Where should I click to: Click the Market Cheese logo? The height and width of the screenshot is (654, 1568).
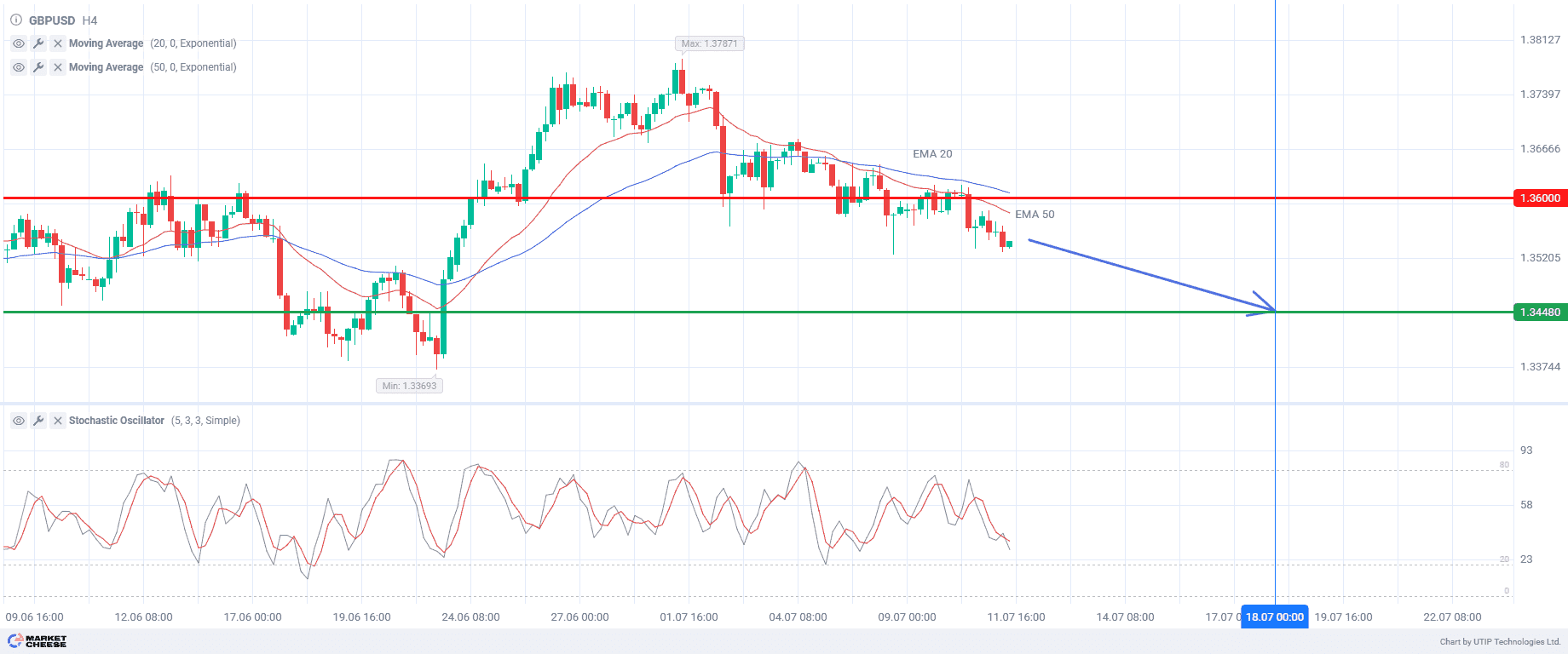(37, 641)
